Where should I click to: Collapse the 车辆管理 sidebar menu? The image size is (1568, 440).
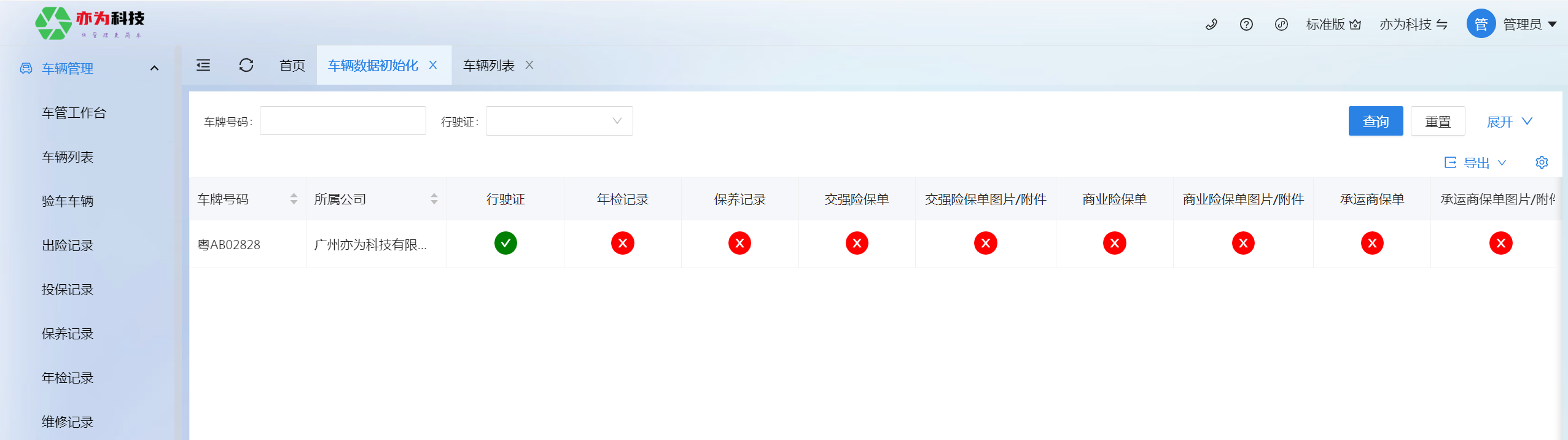(154, 68)
